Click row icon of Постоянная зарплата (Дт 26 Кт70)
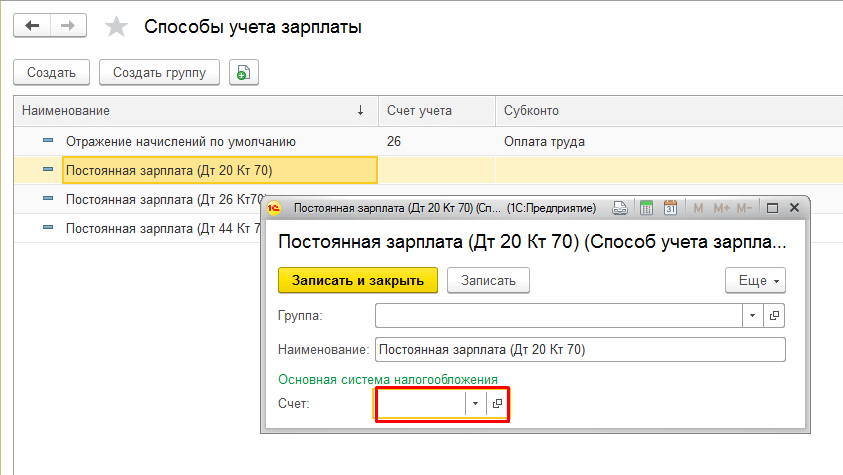This screenshot has height=475, width=843. tap(48, 198)
